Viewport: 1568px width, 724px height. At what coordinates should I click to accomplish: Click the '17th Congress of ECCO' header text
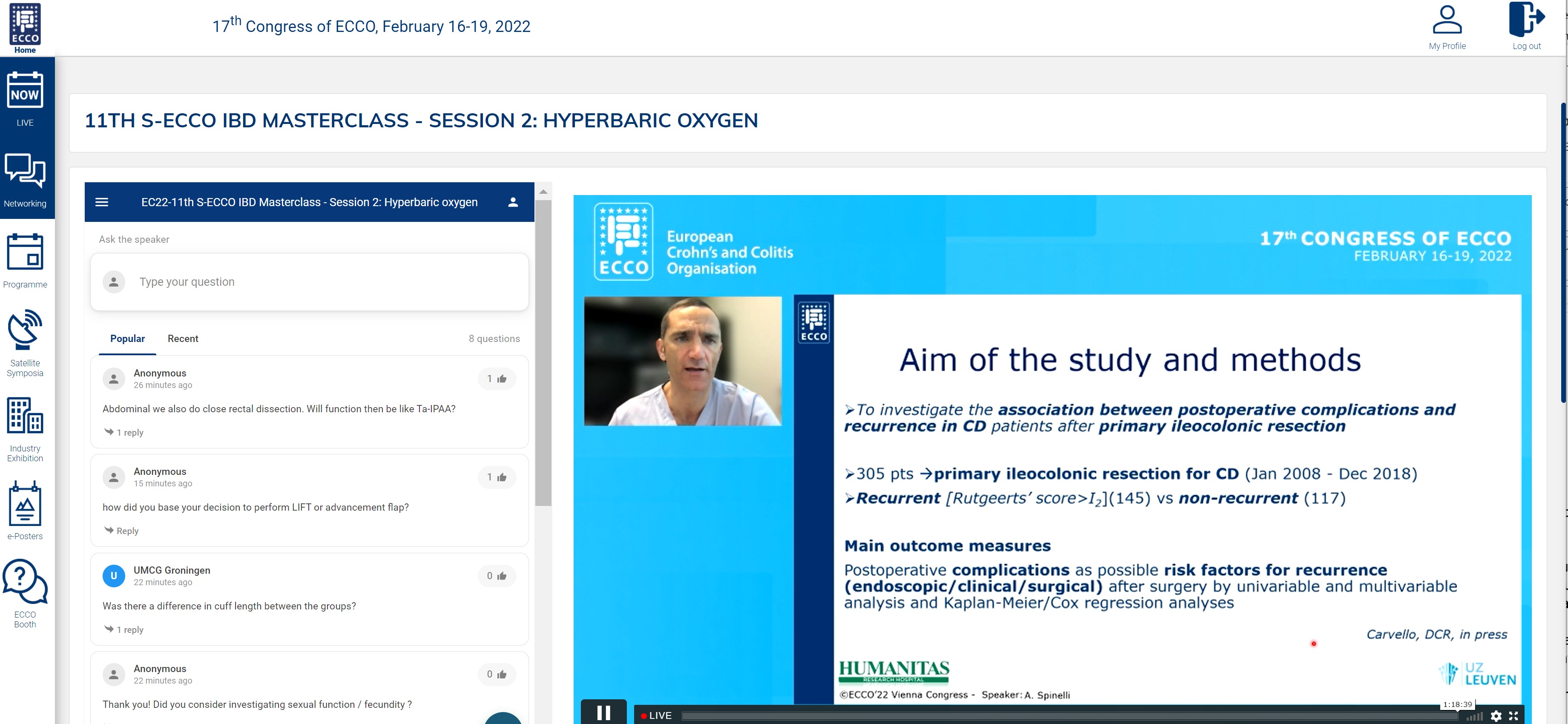(371, 26)
